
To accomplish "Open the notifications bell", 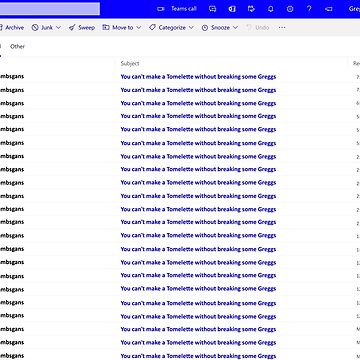I will coord(270,9).
